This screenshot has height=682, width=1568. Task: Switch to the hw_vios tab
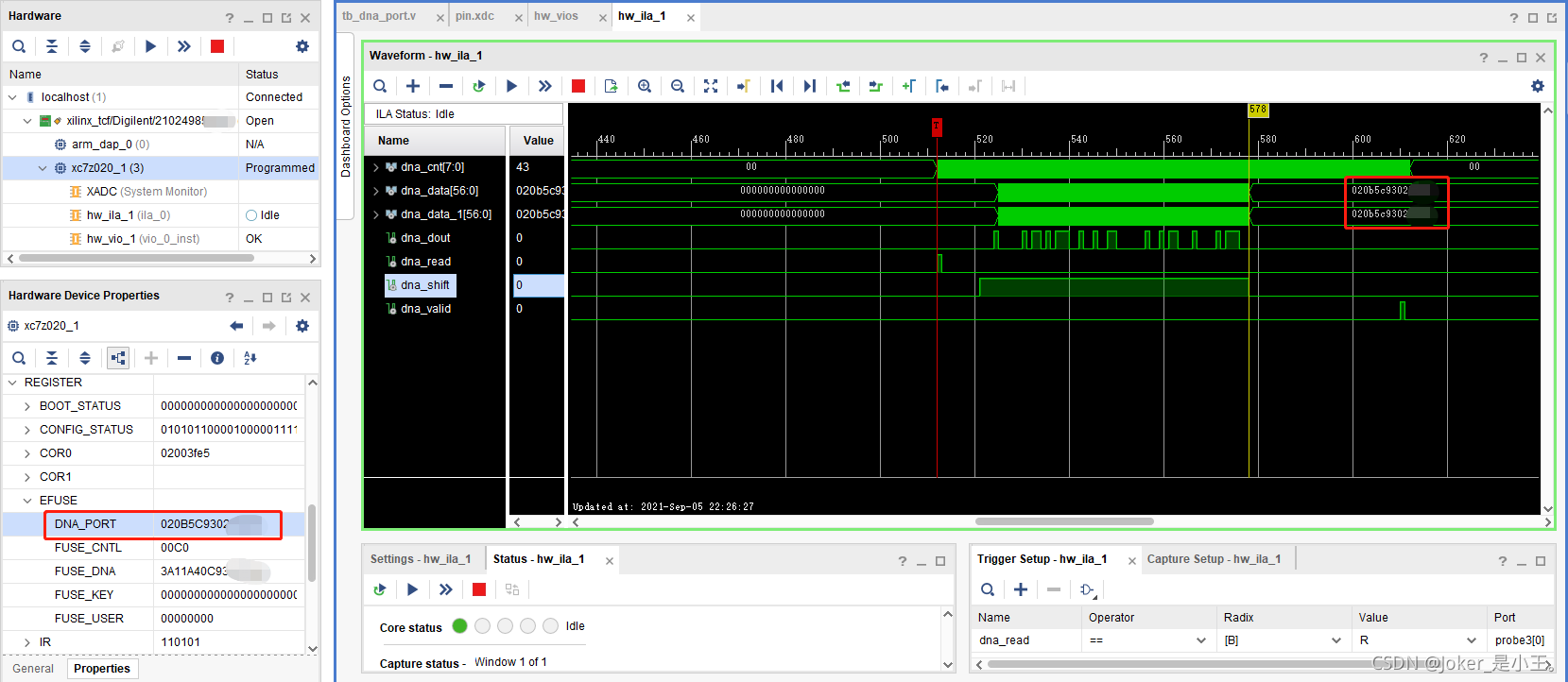coord(556,16)
